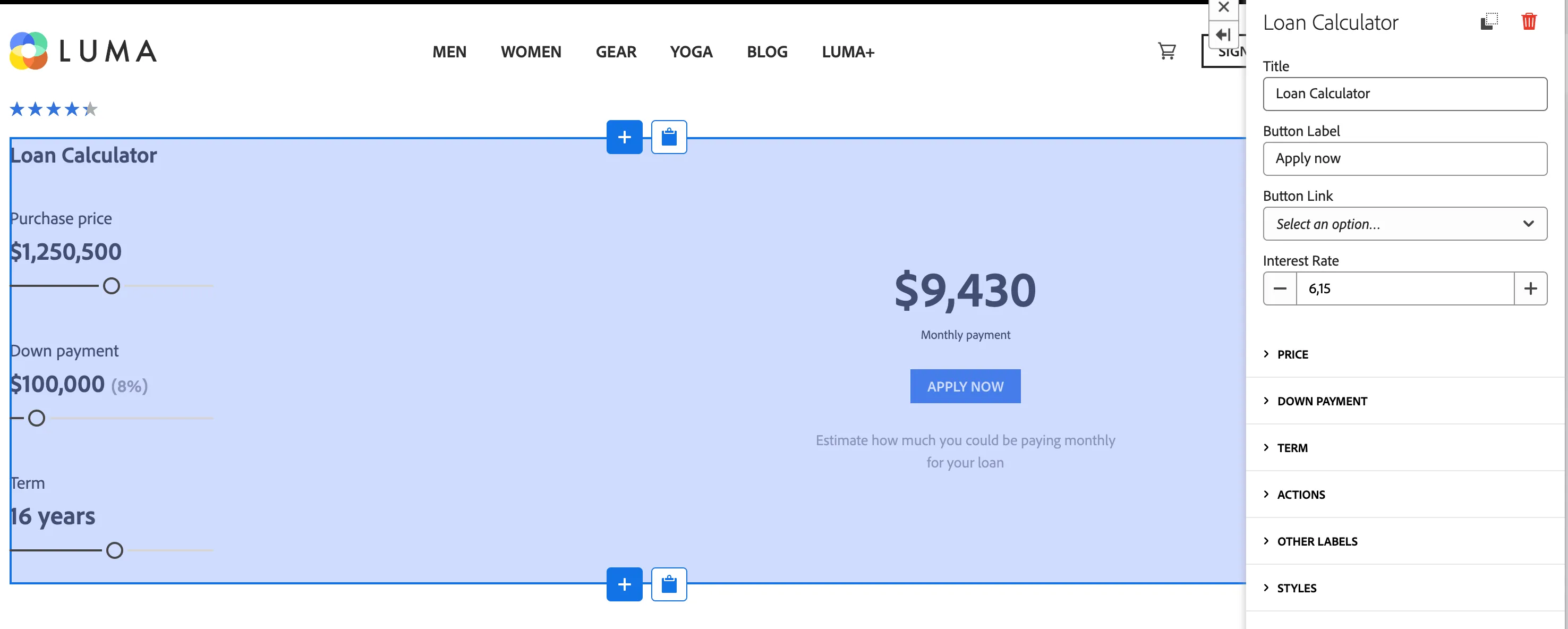
Task: Close the properties panel with the X icon
Action: 1223,8
